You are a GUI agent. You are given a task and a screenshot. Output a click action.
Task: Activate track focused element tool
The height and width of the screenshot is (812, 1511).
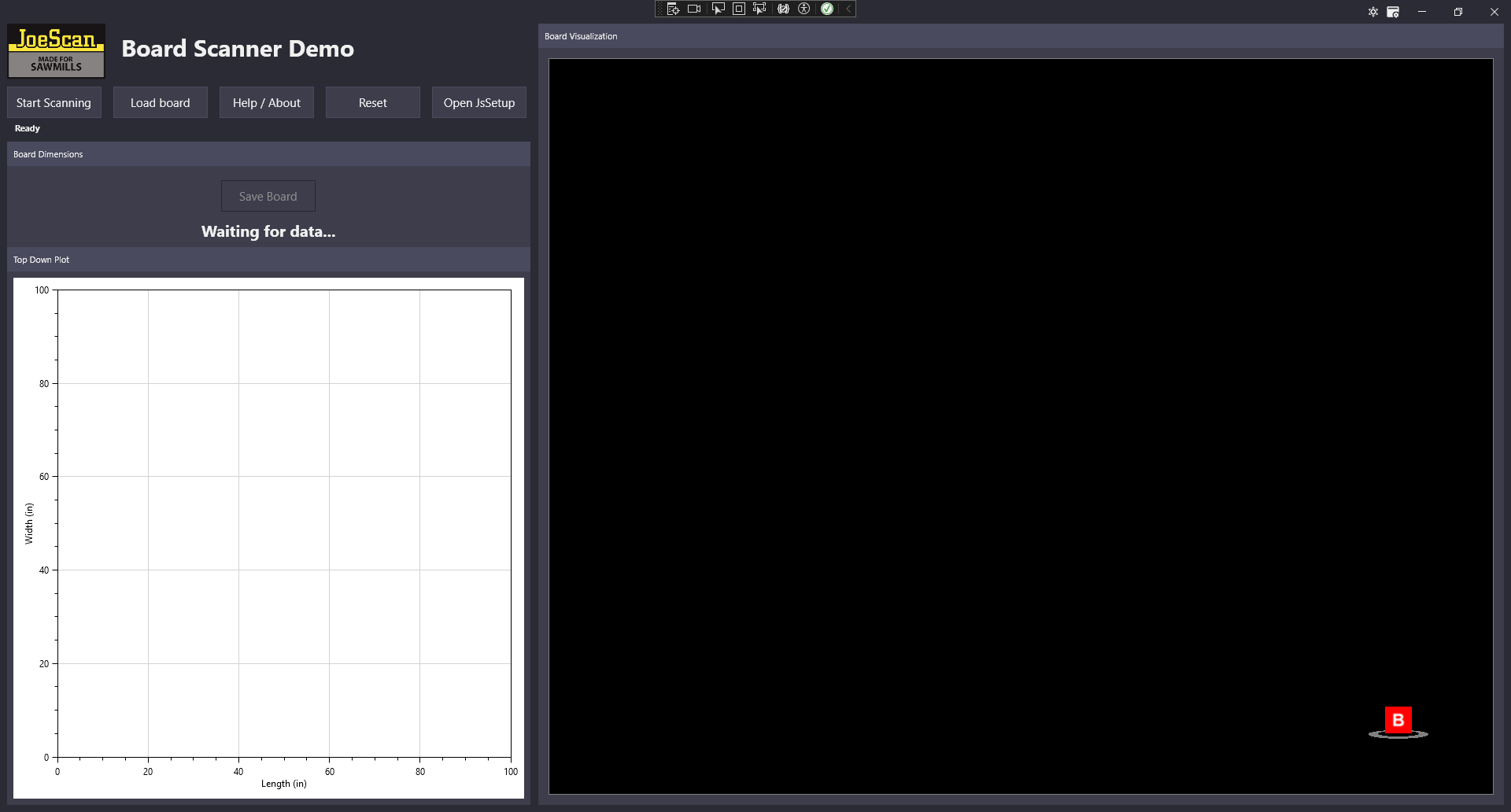pyautogui.click(x=759, y=9)
